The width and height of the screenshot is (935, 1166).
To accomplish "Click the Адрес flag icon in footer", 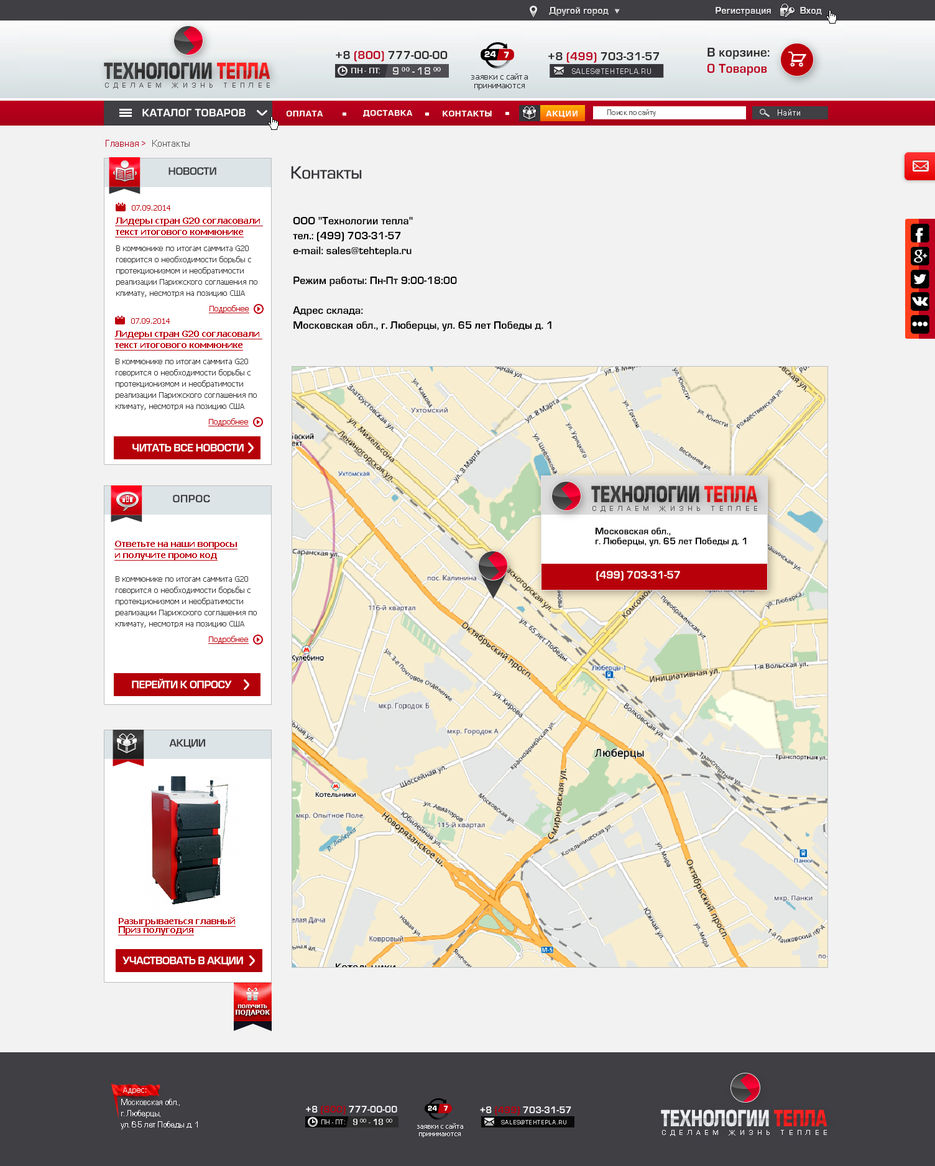I will [x=135, y=1090].
